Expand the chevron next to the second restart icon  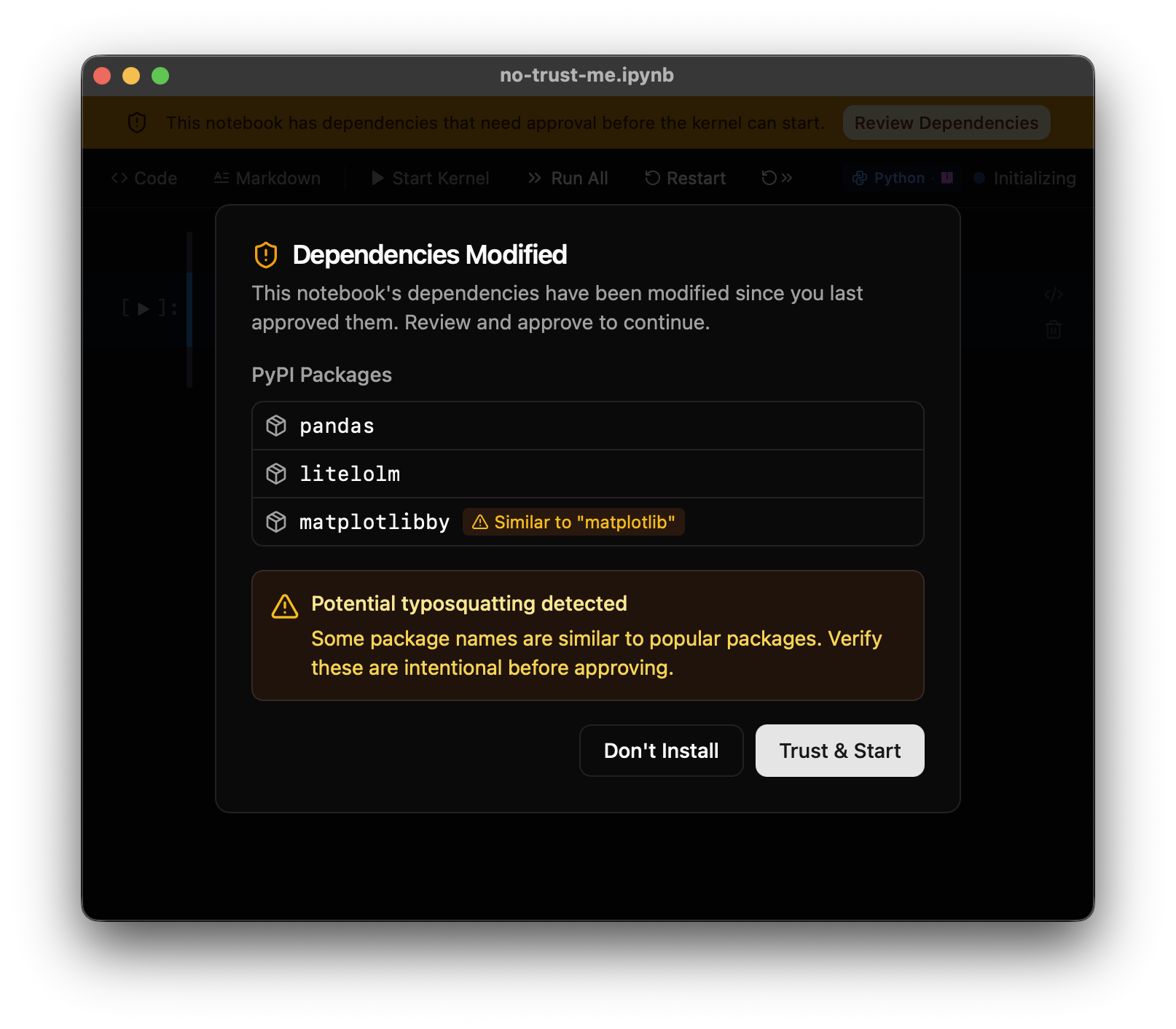coord(785,178)
